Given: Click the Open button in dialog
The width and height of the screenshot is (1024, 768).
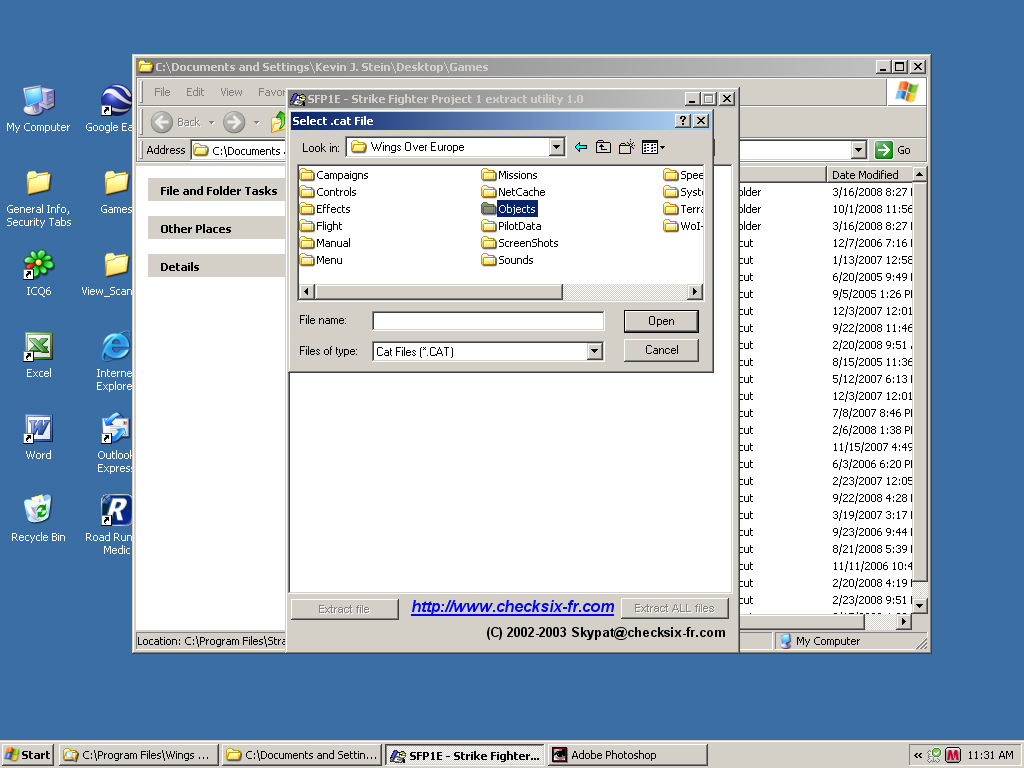Looking at the screenshot, I should (x=661, y=321).
